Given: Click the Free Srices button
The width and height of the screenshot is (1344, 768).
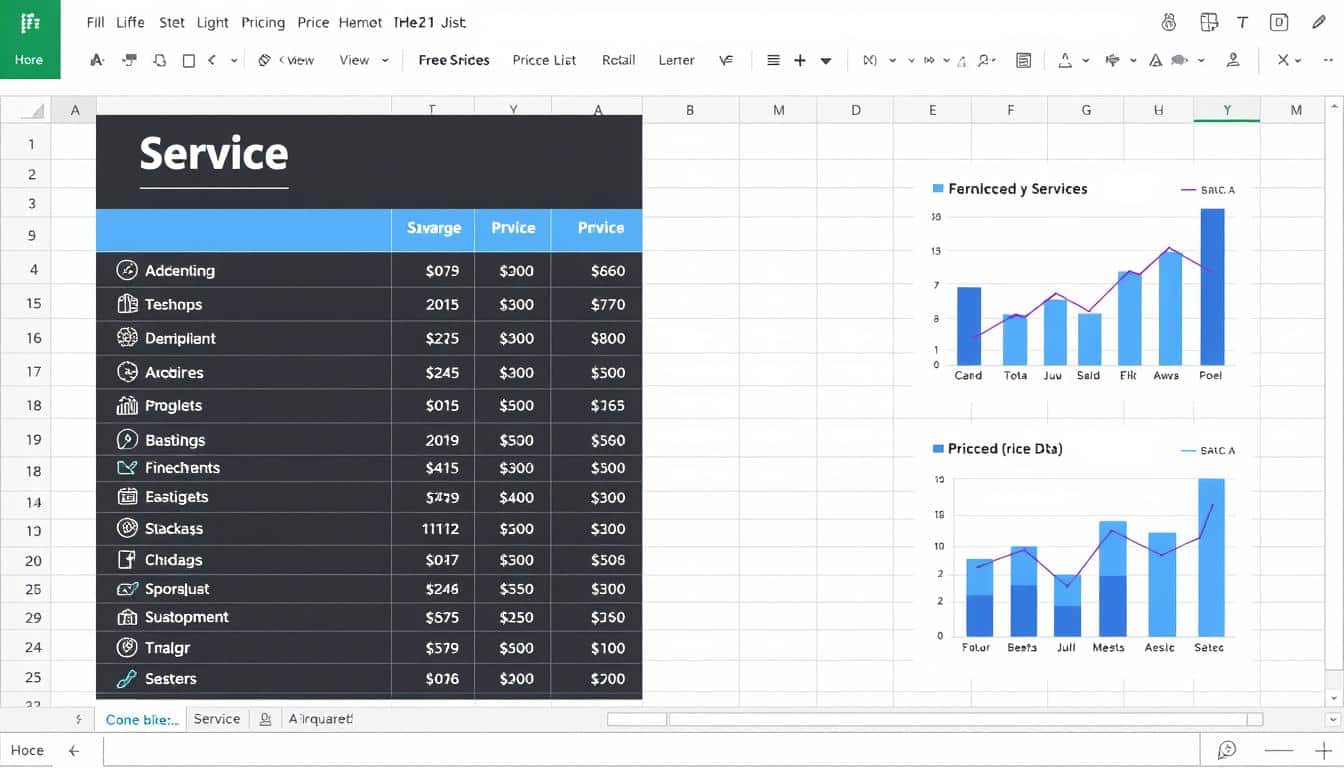Looking at the screenshot, I should pyautogui.click(x=454, y=60).
